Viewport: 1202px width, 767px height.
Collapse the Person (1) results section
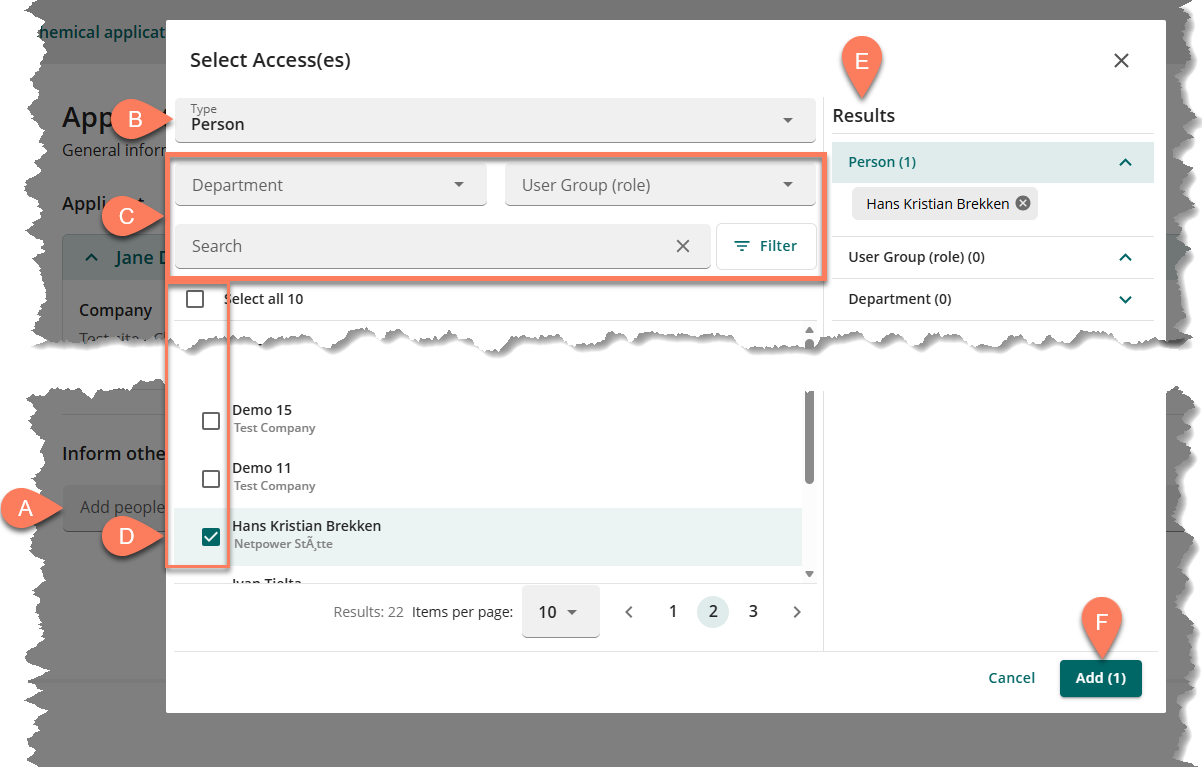(1125, 162)
